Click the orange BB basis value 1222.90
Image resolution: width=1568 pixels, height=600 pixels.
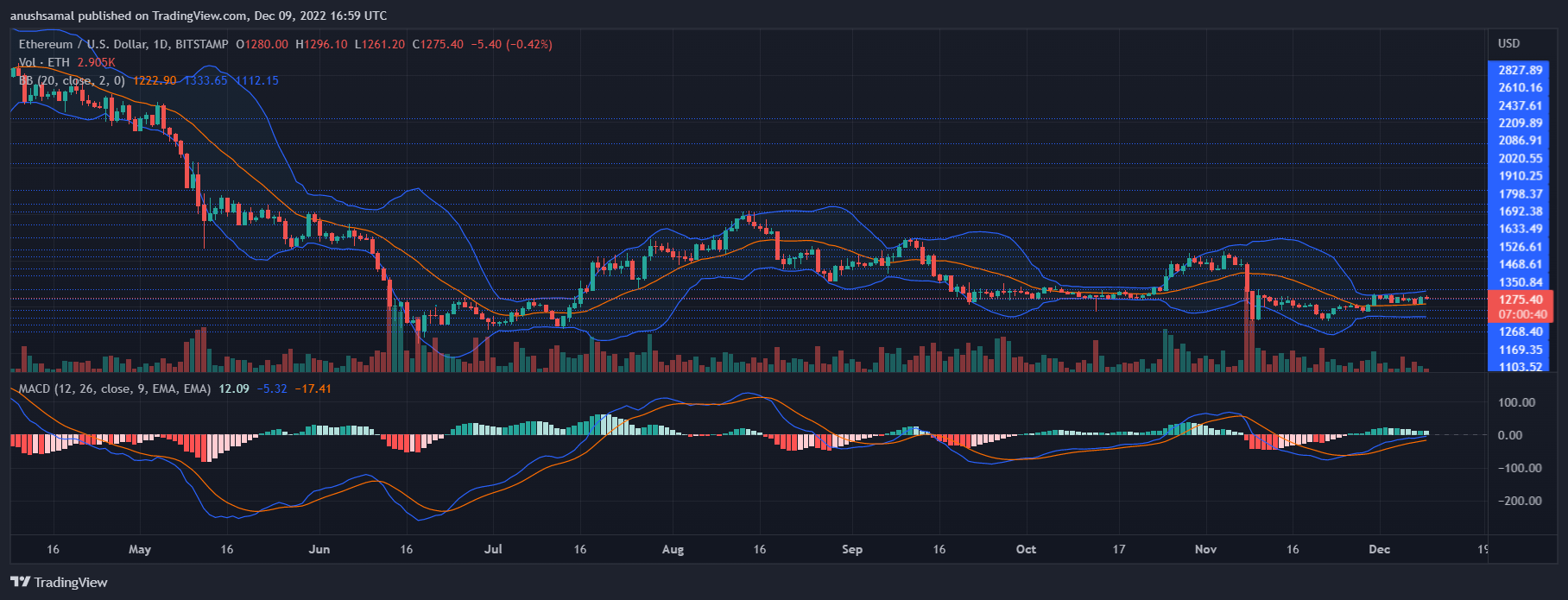point(155,80)
